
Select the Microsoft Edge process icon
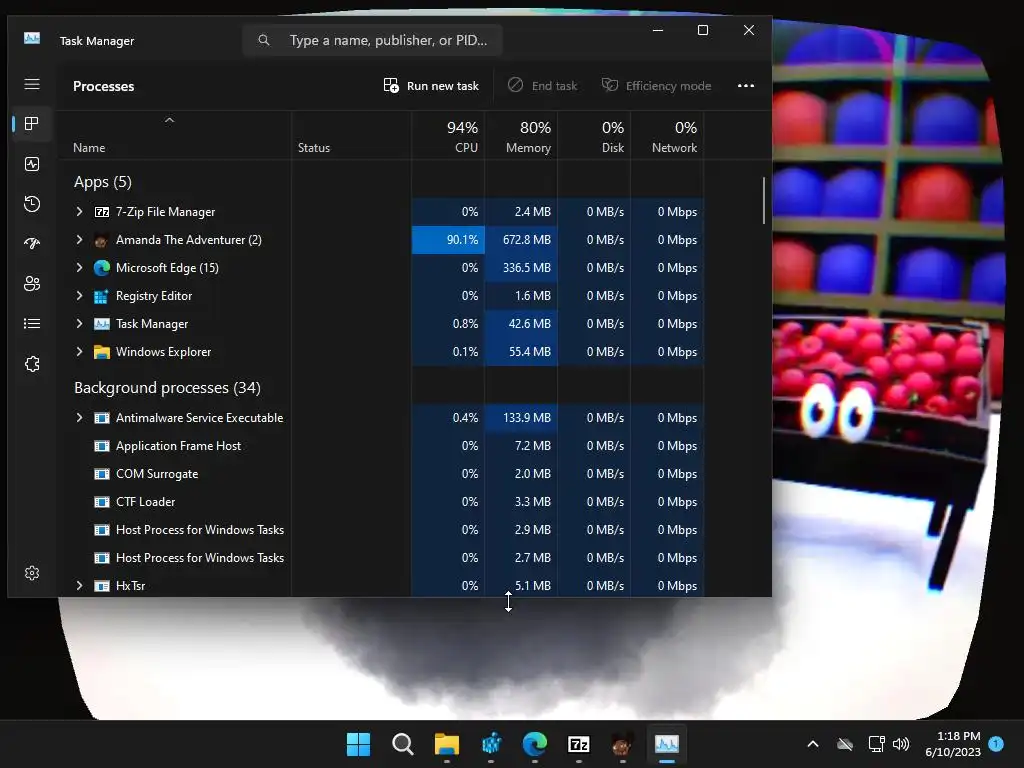coord(102,268)
